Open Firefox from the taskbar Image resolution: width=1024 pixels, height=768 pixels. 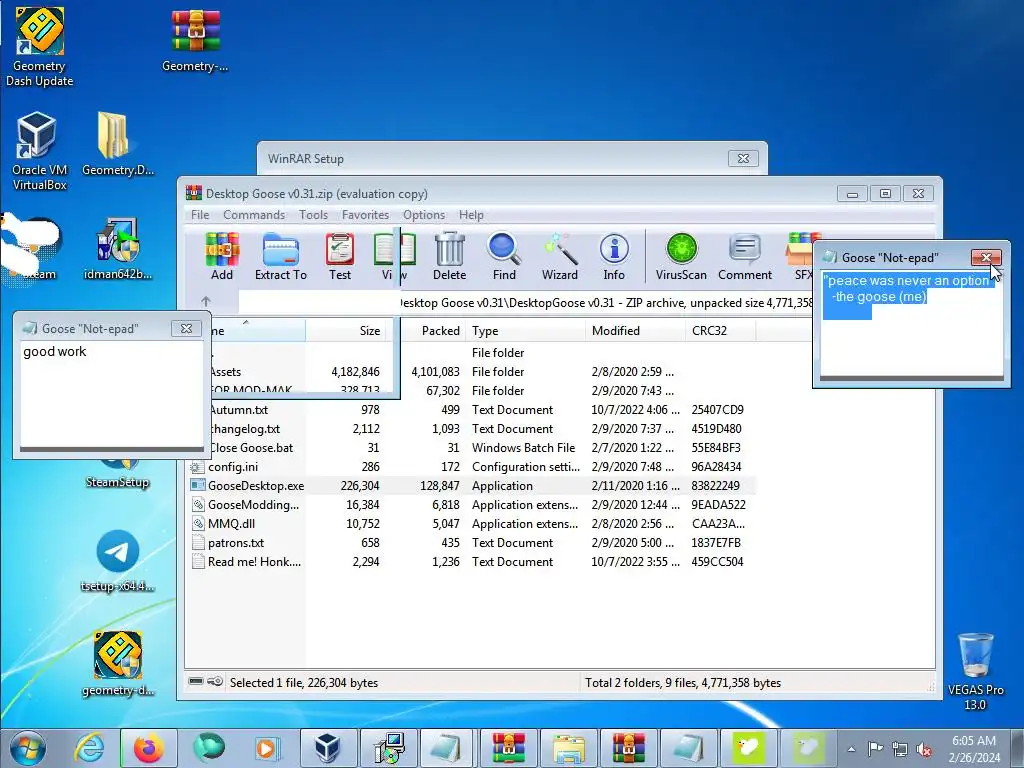tap(148, 748)
